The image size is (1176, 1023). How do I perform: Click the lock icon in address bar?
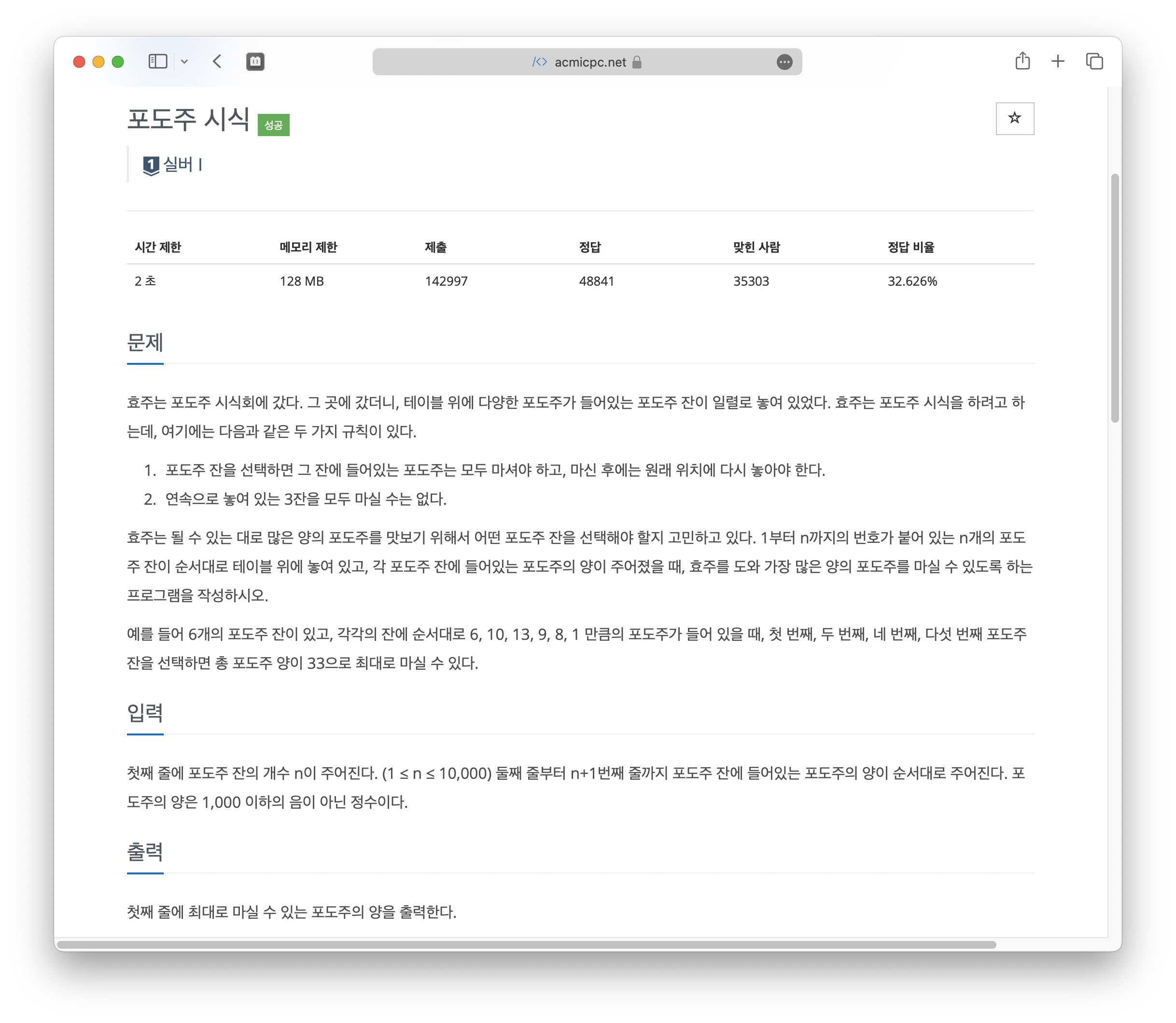pos(637,62)
